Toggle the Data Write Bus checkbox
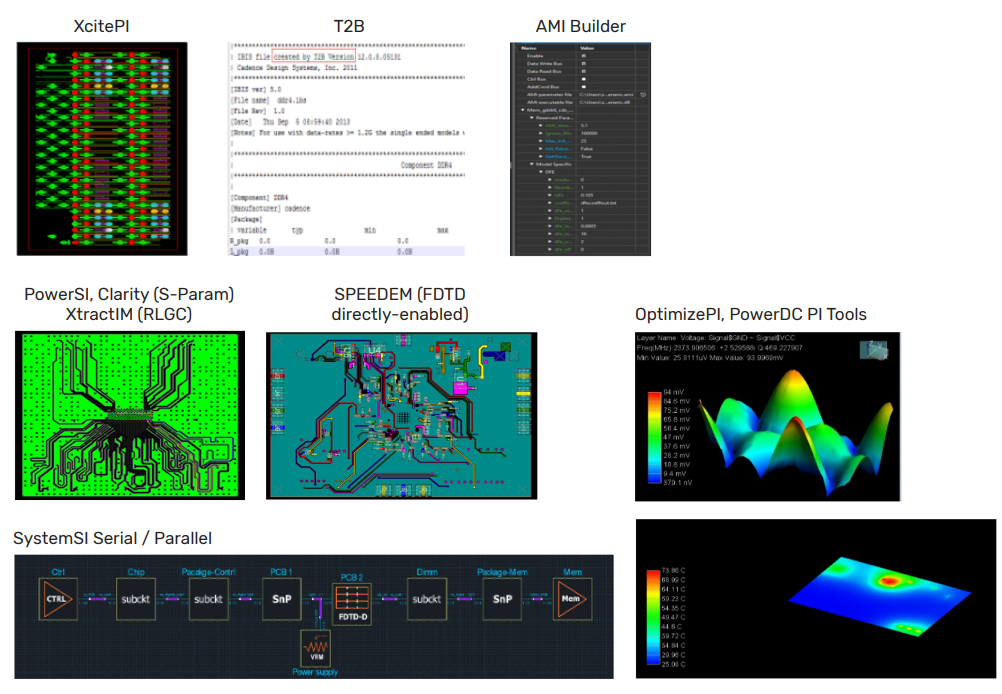1002x694 pixels. [584, 63]
